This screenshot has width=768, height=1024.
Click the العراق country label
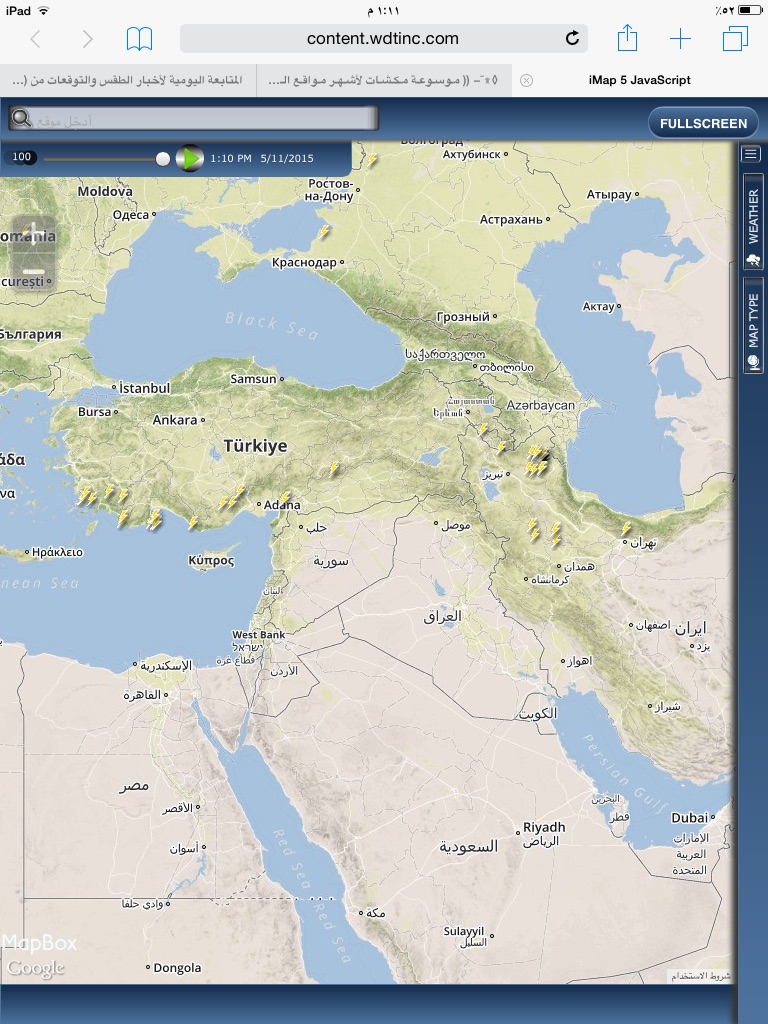442,616
